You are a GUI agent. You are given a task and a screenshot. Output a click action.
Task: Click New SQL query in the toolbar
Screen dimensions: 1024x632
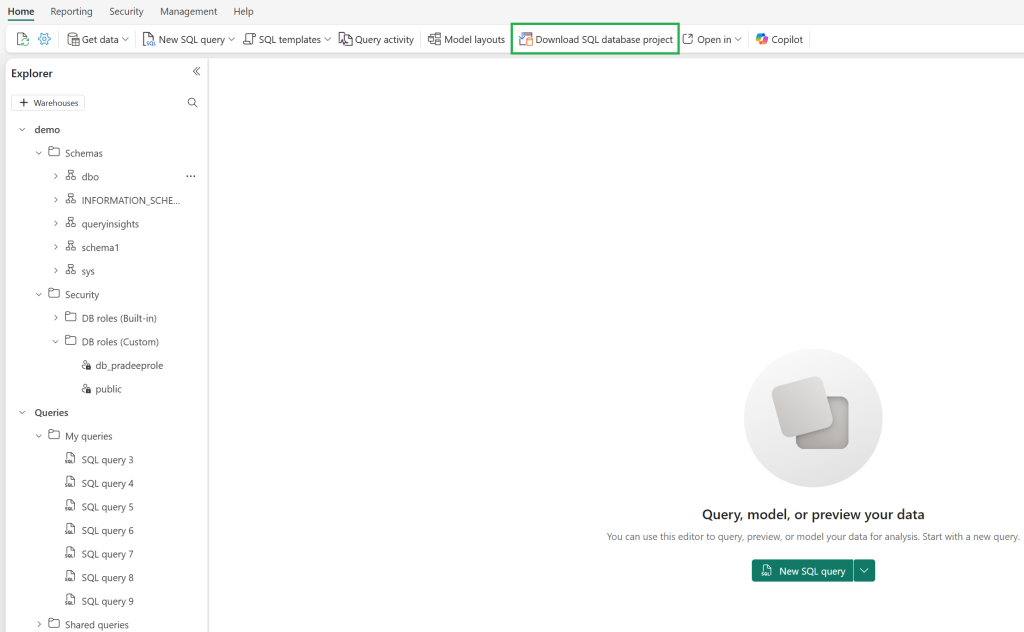pyautogui.click(x=184, y=39)
